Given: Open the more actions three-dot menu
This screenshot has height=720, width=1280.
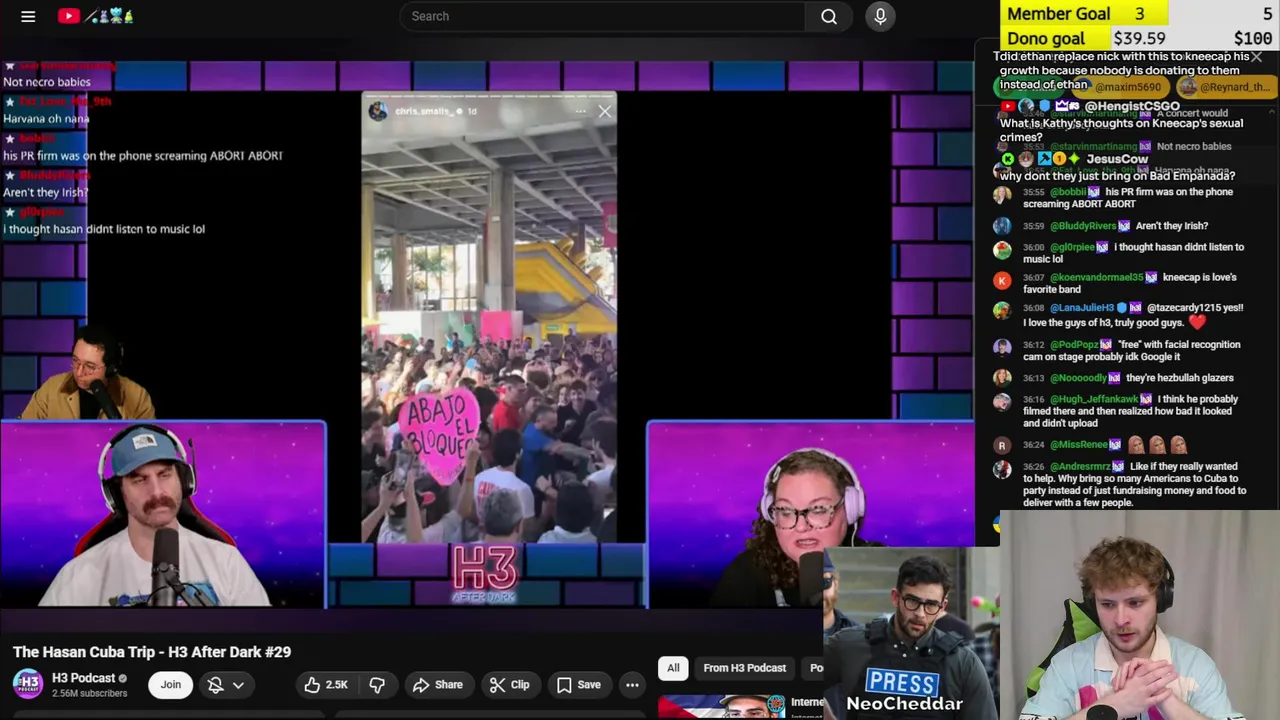Looking at the screenshot, I should [x=632, y=685].
